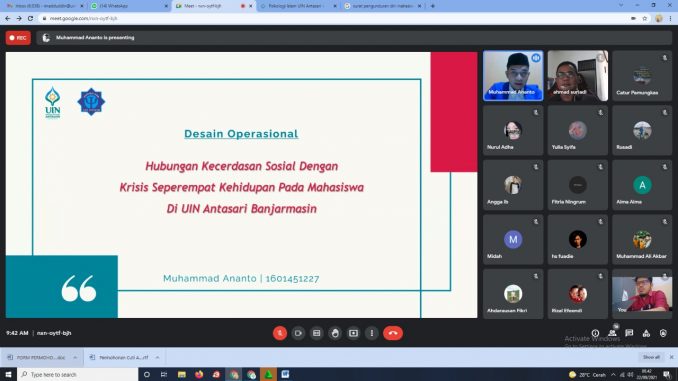This screenshot has height=381, width=678.
Task: Switch to the WhatsApp browser tab
Action: [128, 6]
